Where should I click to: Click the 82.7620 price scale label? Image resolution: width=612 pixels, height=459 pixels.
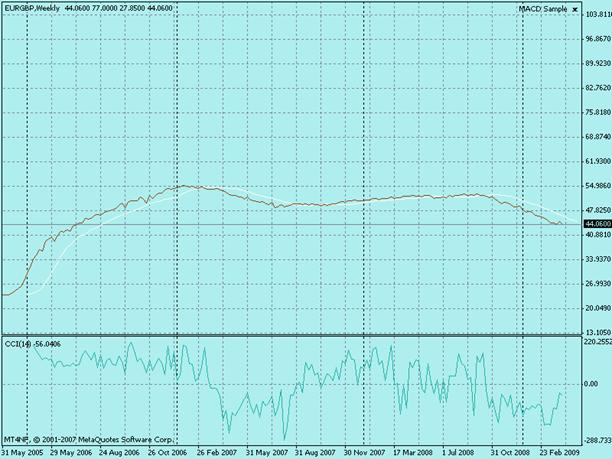click(x=597, y=88)
